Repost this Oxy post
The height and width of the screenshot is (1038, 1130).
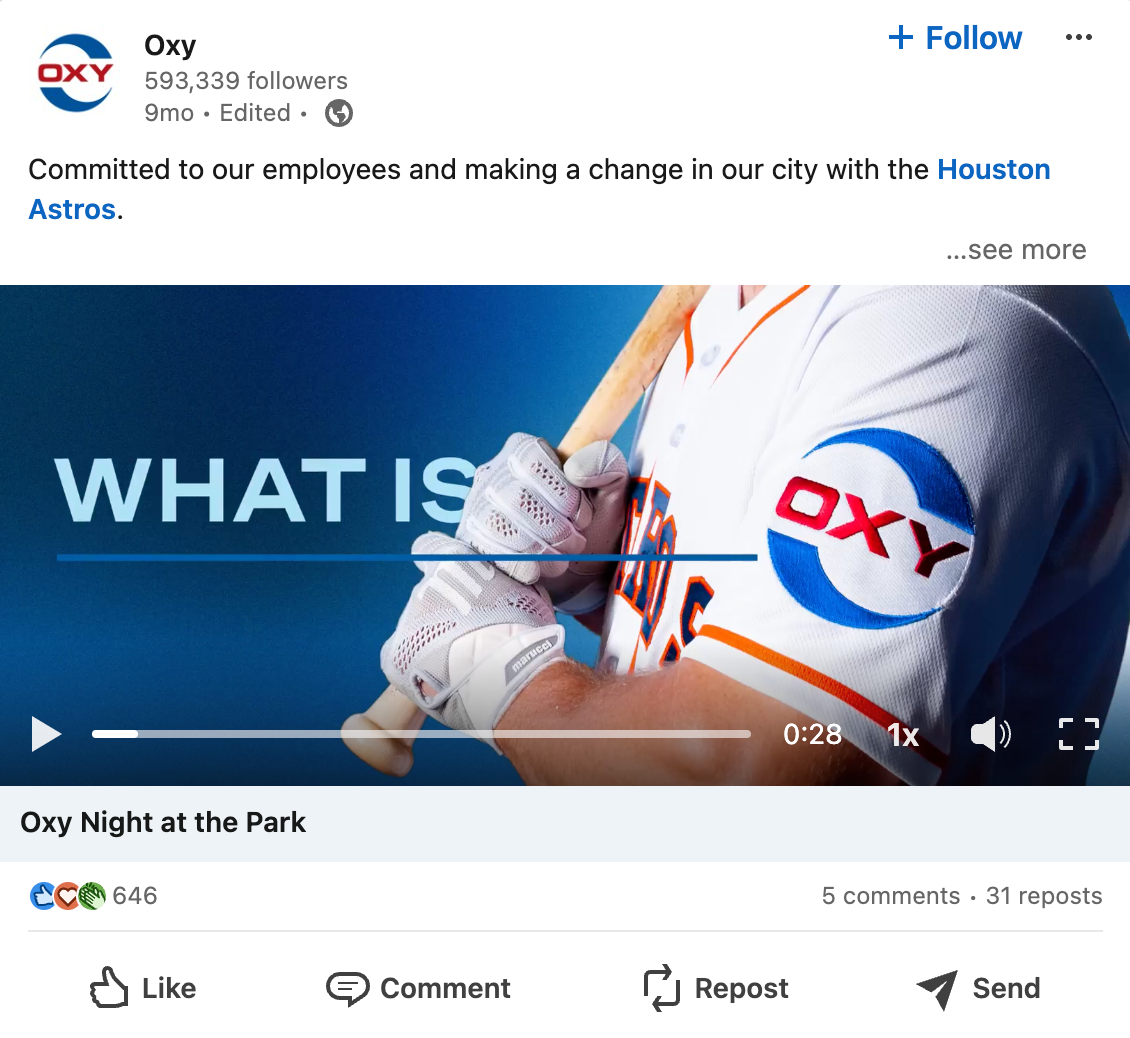[x=716, y=988]
